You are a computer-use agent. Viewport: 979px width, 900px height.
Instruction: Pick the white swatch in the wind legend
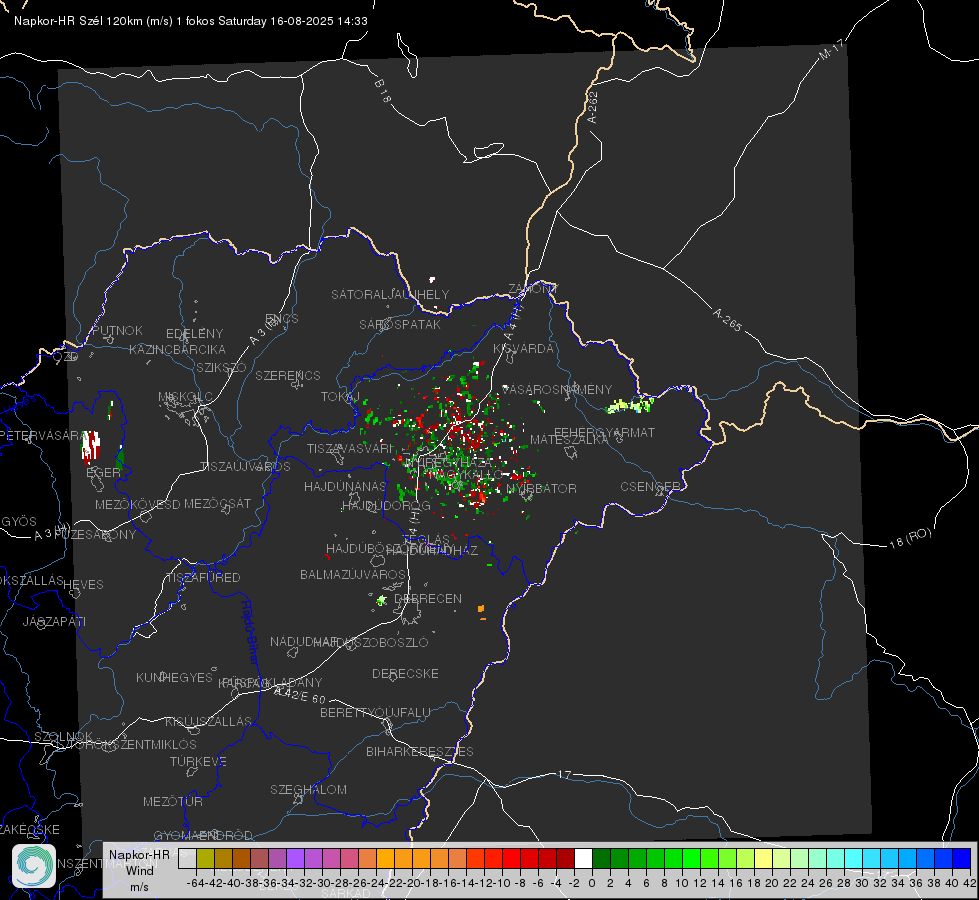[583, 858]
